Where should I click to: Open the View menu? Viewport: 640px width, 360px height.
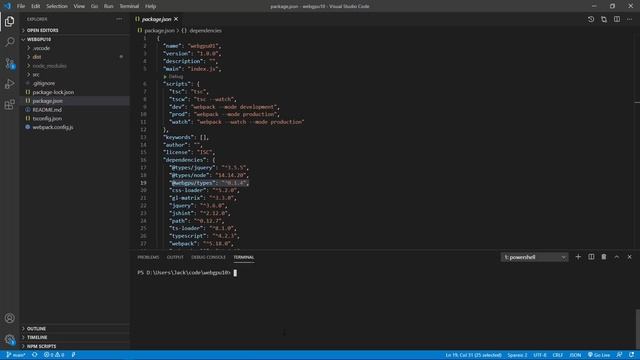(79, 6)
